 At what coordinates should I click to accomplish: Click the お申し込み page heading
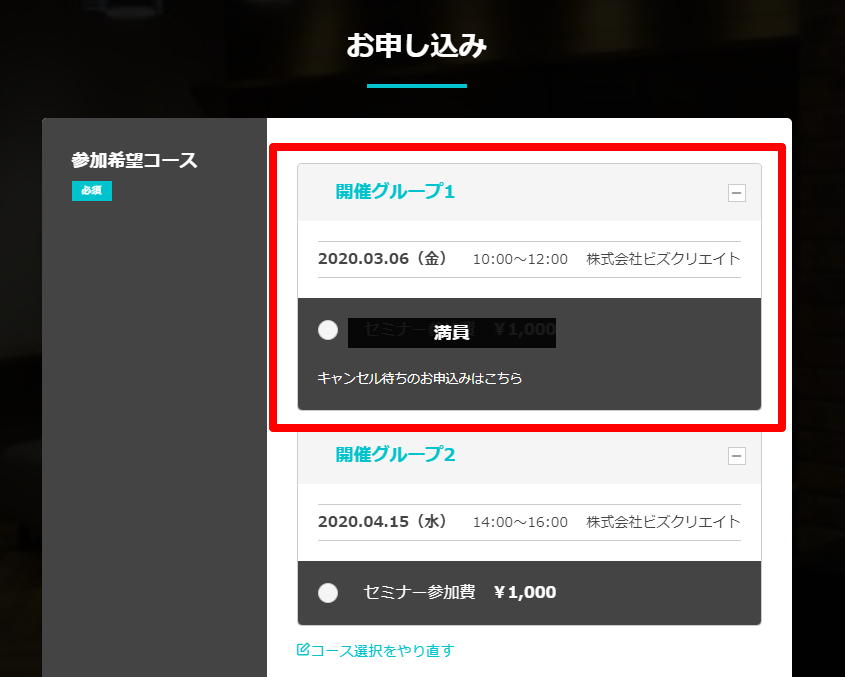click(417, 45)
